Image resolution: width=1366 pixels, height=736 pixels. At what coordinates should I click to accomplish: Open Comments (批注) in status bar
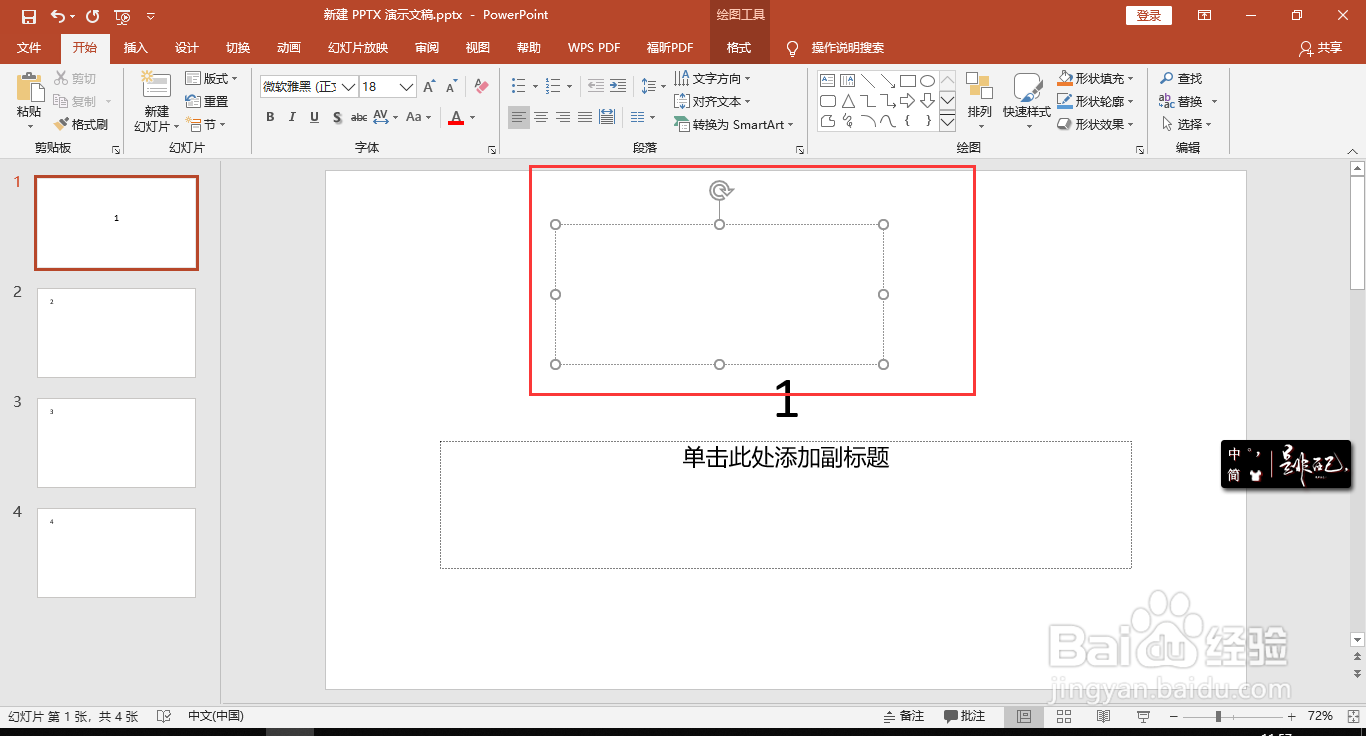pyautogui.click(x=965, y=717)
